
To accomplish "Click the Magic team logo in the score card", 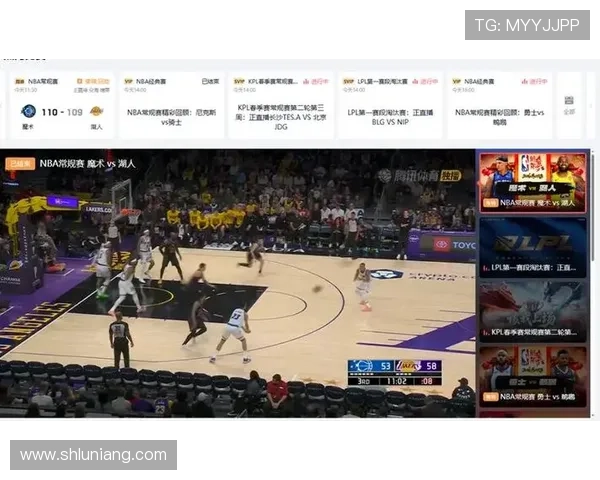I will [28, 111].
